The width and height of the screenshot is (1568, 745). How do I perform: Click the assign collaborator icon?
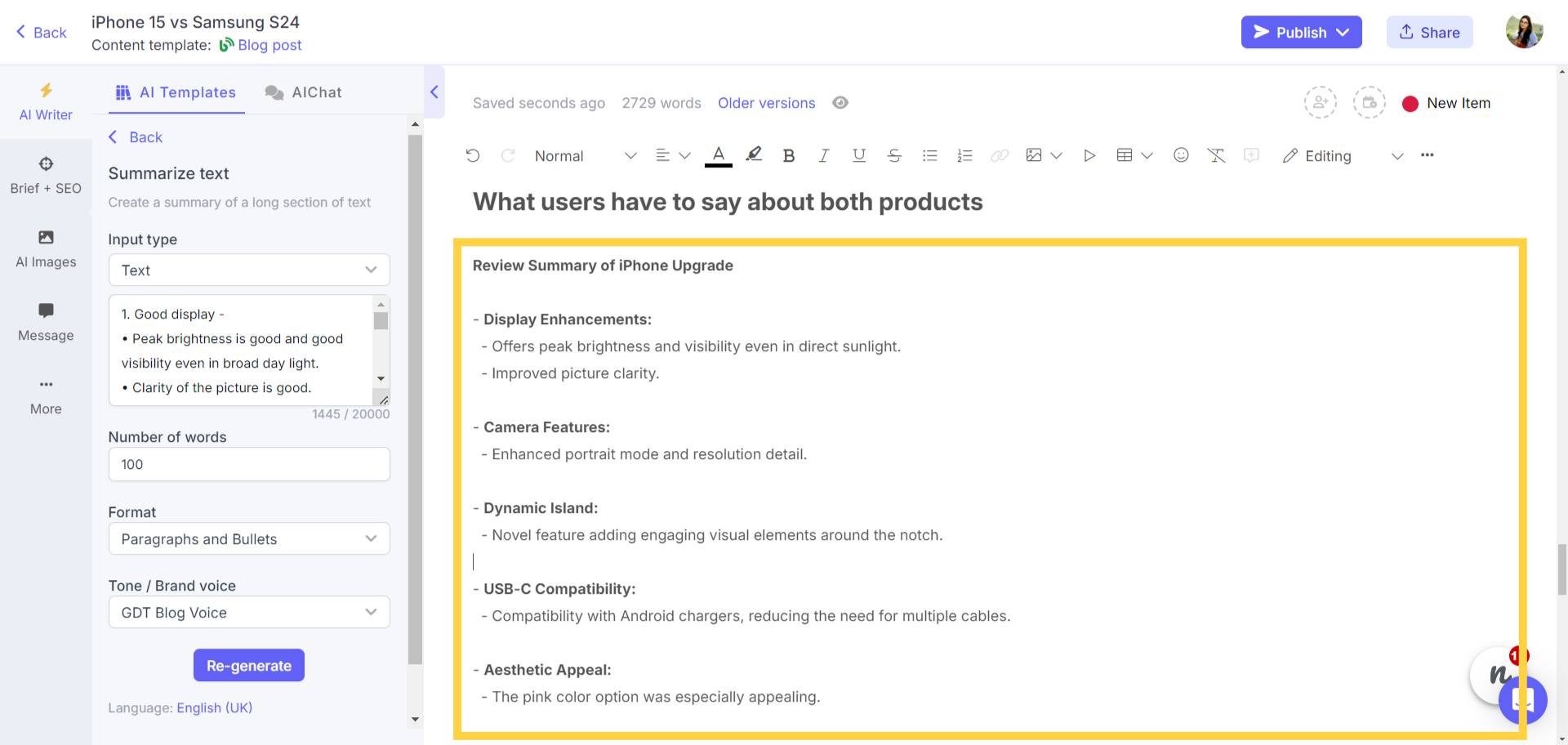coord(1321,103)
